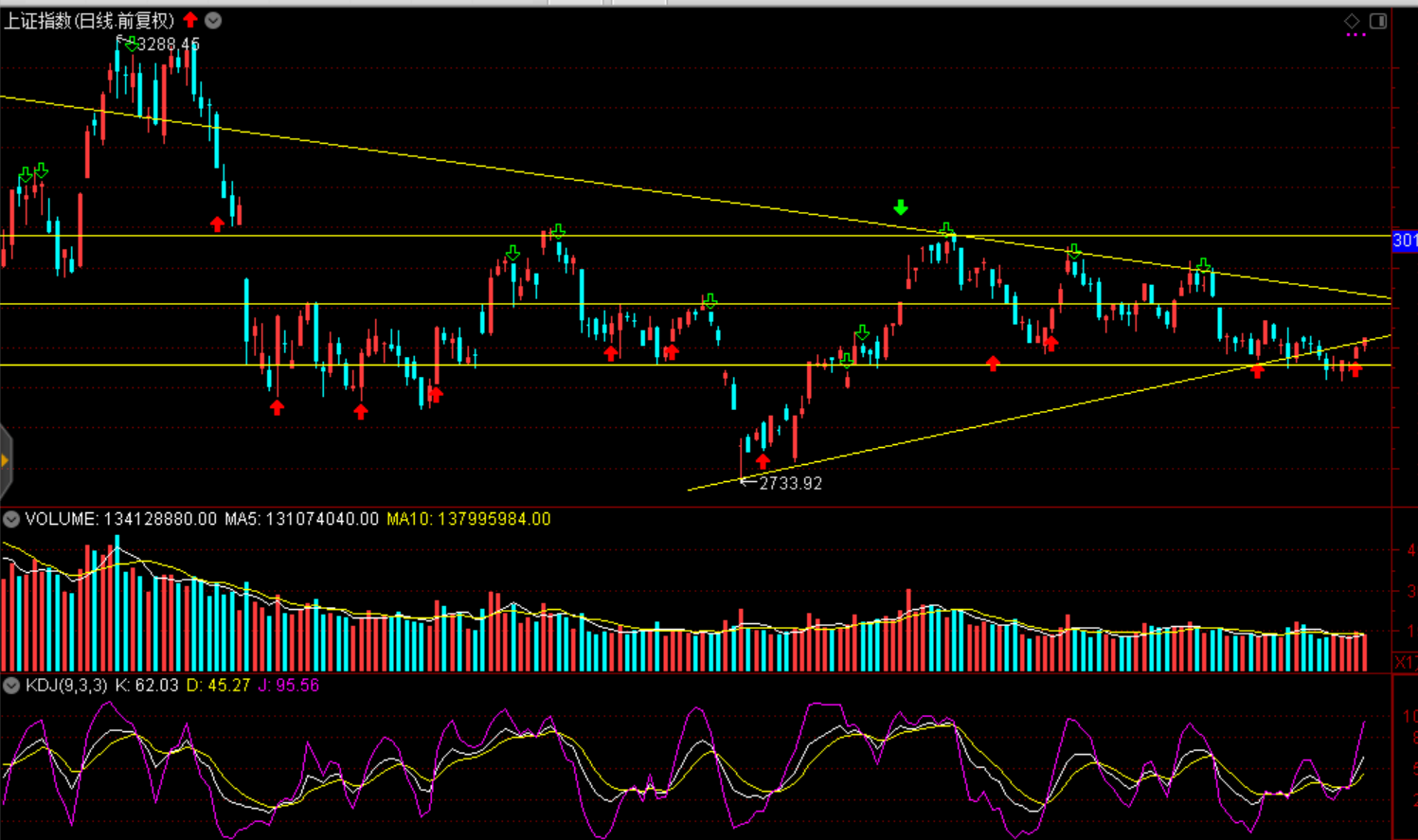Click the diamond icon at top right

1352,21
